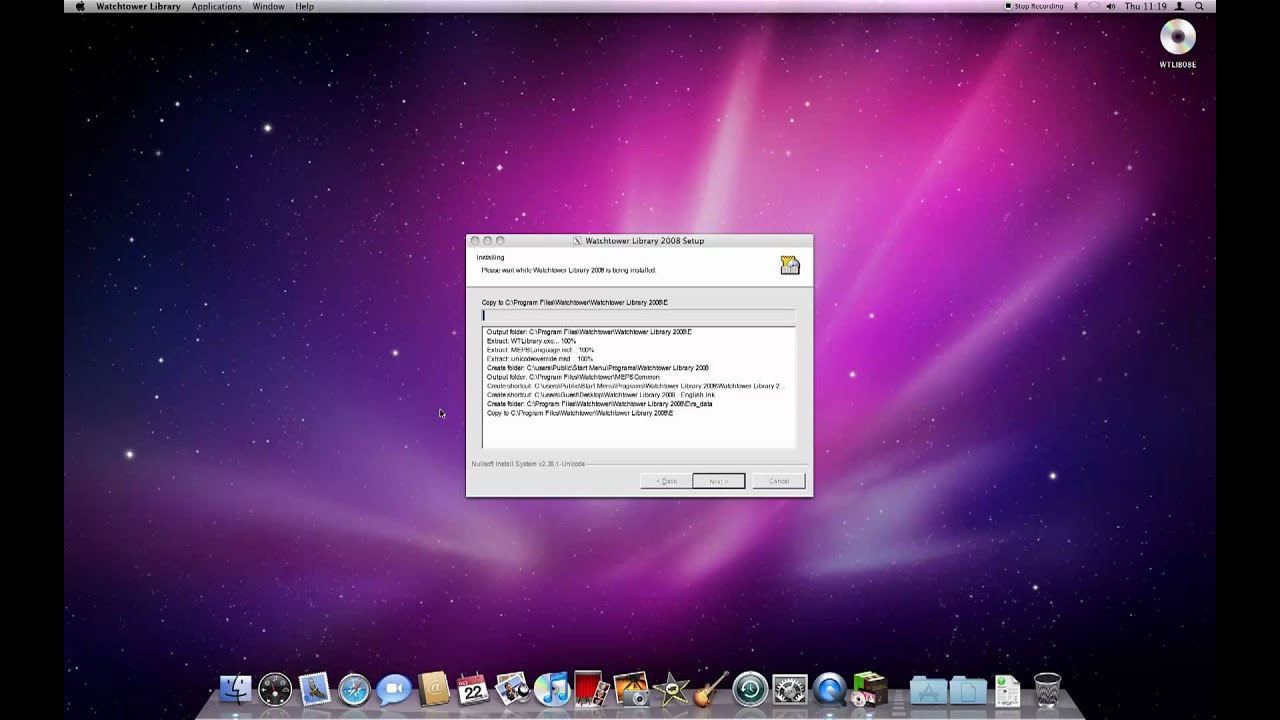Open the PDF document in Dock
1280x720 pixels.
tap(1007, 690)
